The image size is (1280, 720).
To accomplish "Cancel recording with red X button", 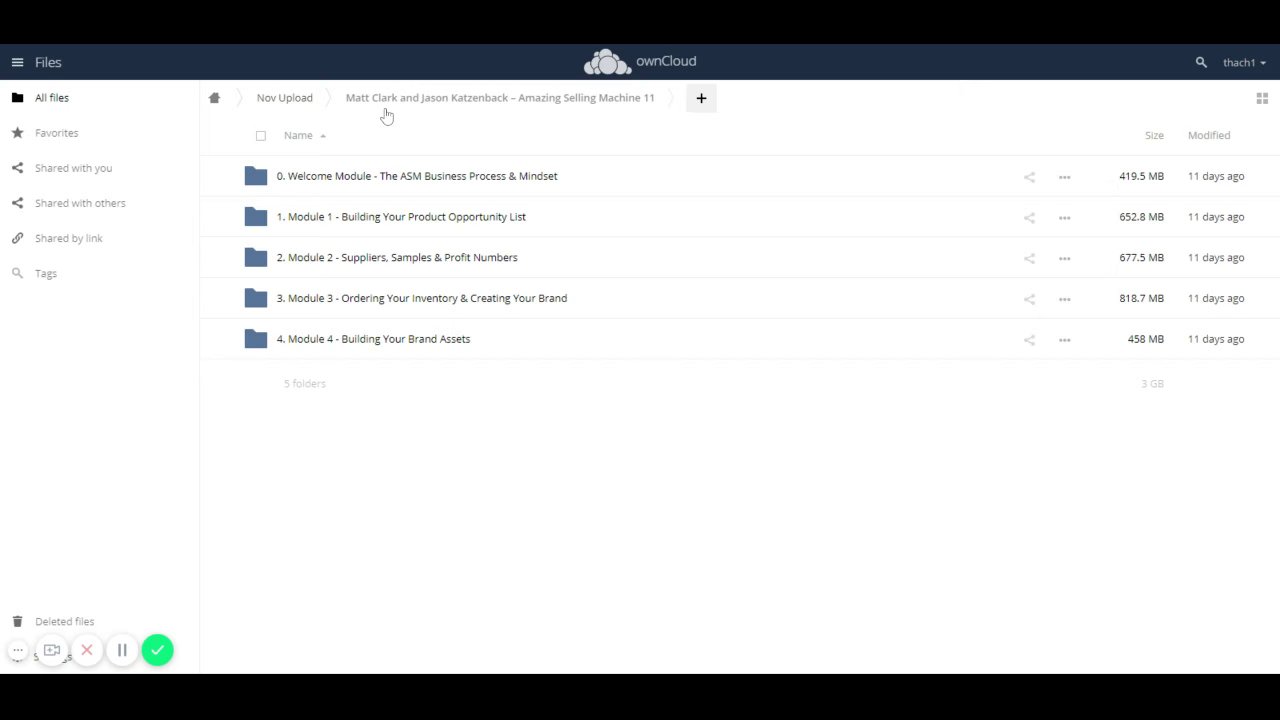I will point(87,650).
